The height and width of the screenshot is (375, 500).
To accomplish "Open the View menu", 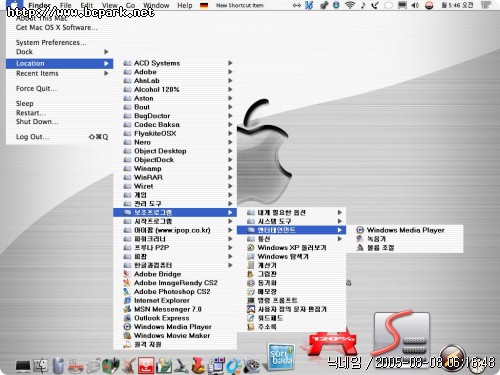I will coord(109,5).
